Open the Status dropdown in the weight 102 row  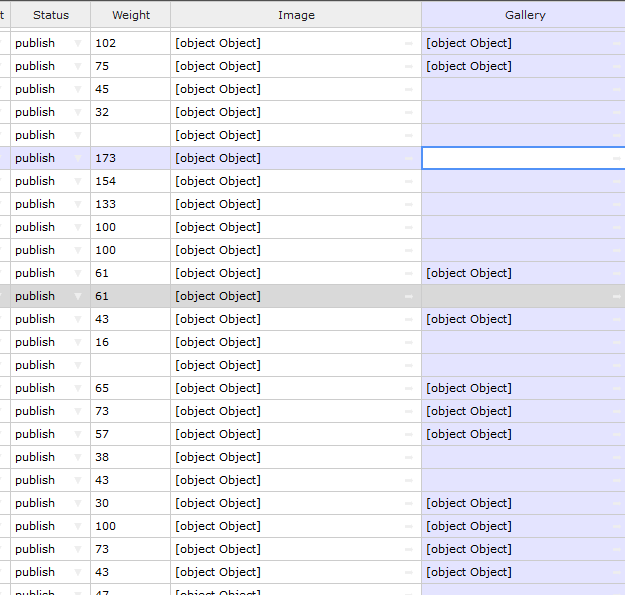coord(78,43)
